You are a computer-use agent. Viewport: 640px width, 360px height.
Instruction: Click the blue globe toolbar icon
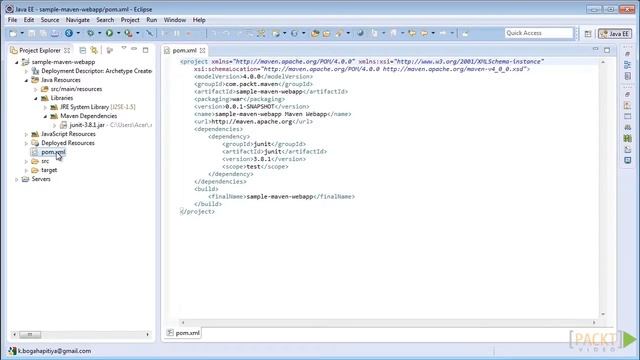click(x=69, y=33)
